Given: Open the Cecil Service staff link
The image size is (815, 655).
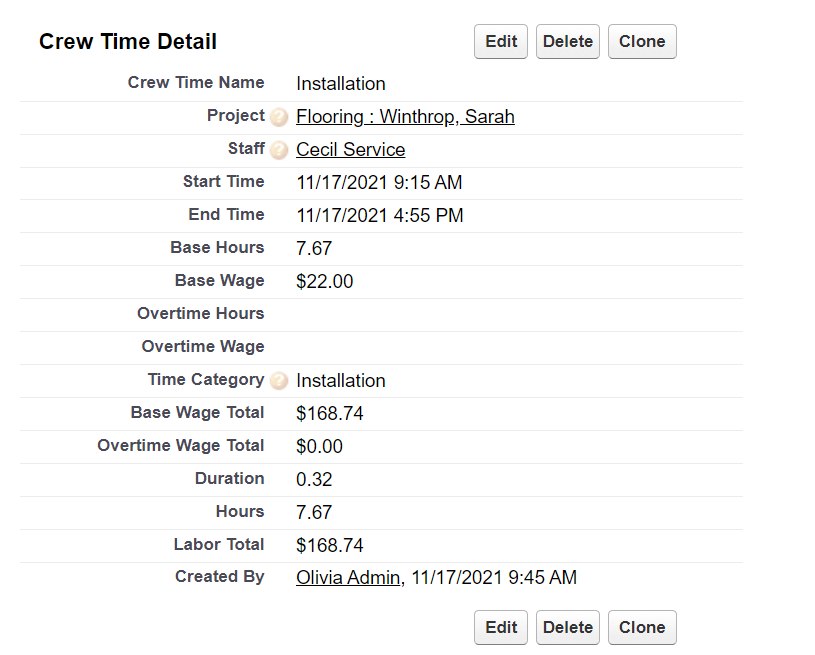Looking at the screenshot, I should pos(350,150).
